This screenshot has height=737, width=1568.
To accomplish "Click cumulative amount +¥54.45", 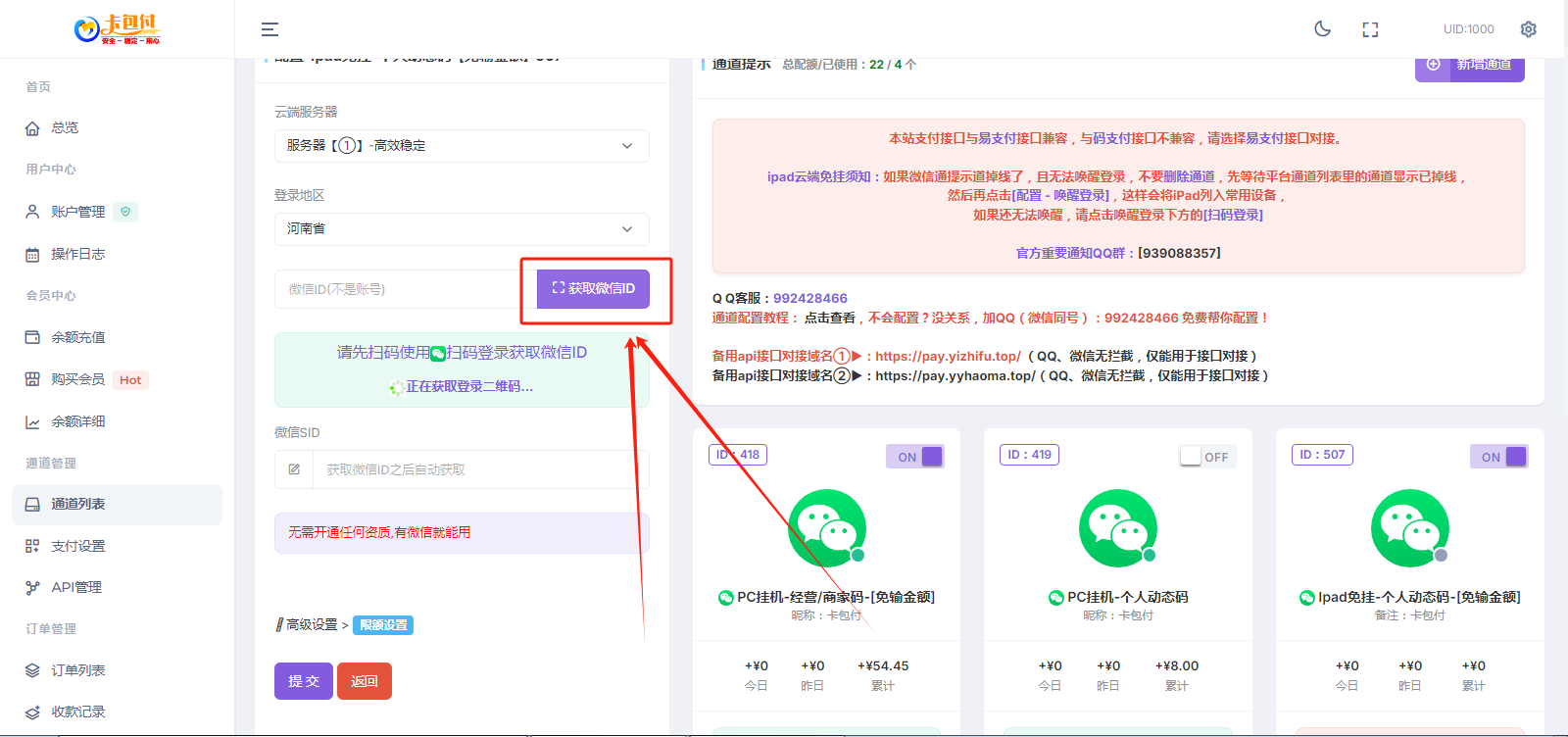I will coord(883,666).
